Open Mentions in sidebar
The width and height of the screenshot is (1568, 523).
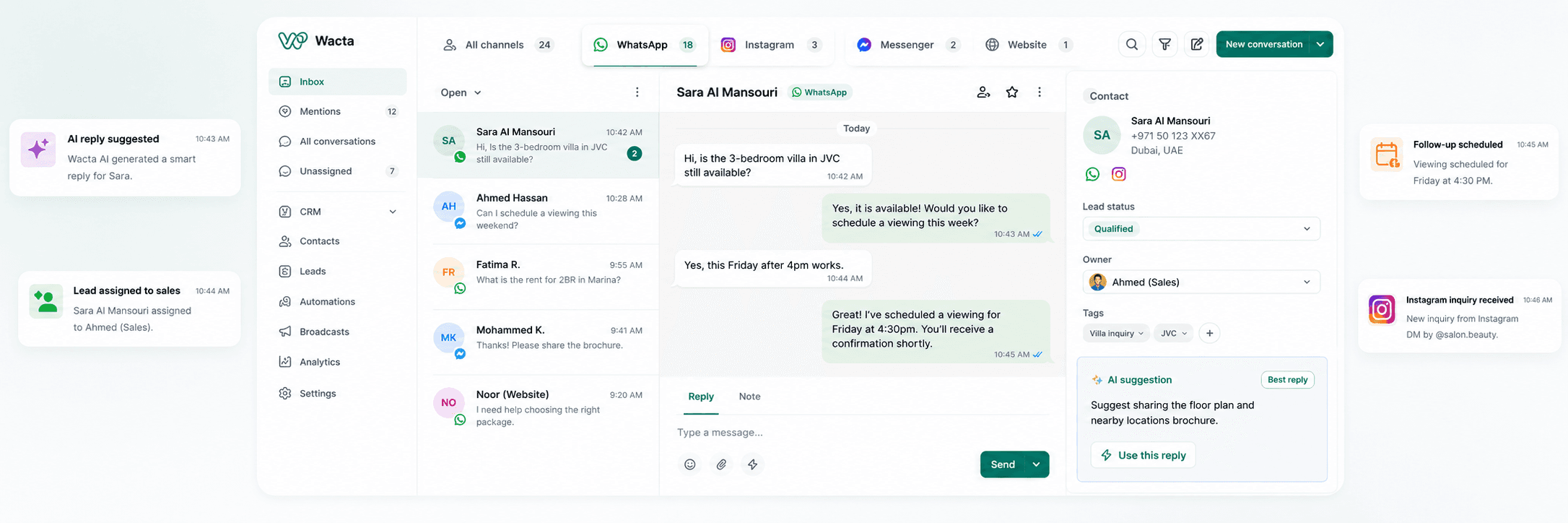[338, 111]
